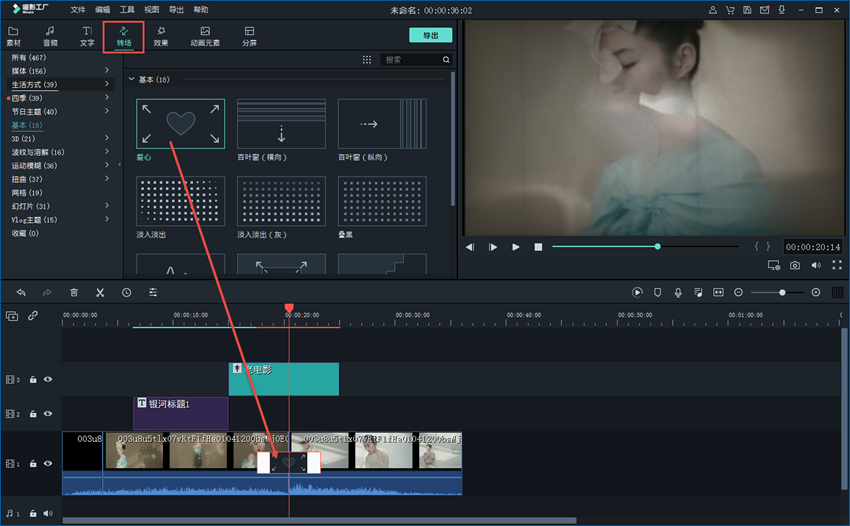Expand the 媒体 (156) category
The width and height of the screenshot is (850, 526).
[x=107, y=71]
